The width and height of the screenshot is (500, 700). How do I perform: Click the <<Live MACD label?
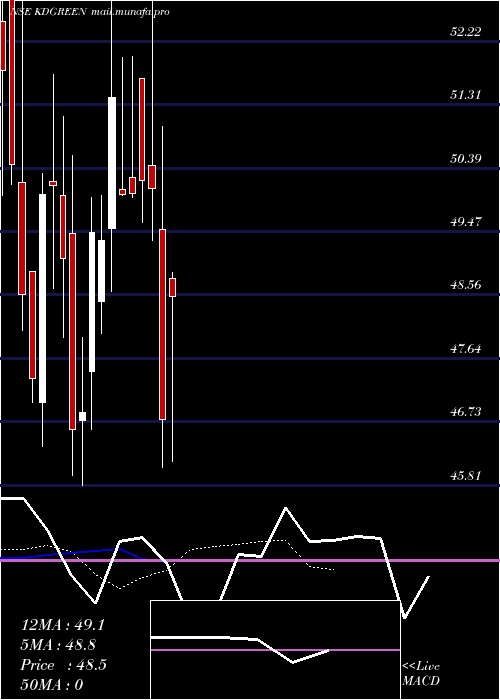pos(421,674)
